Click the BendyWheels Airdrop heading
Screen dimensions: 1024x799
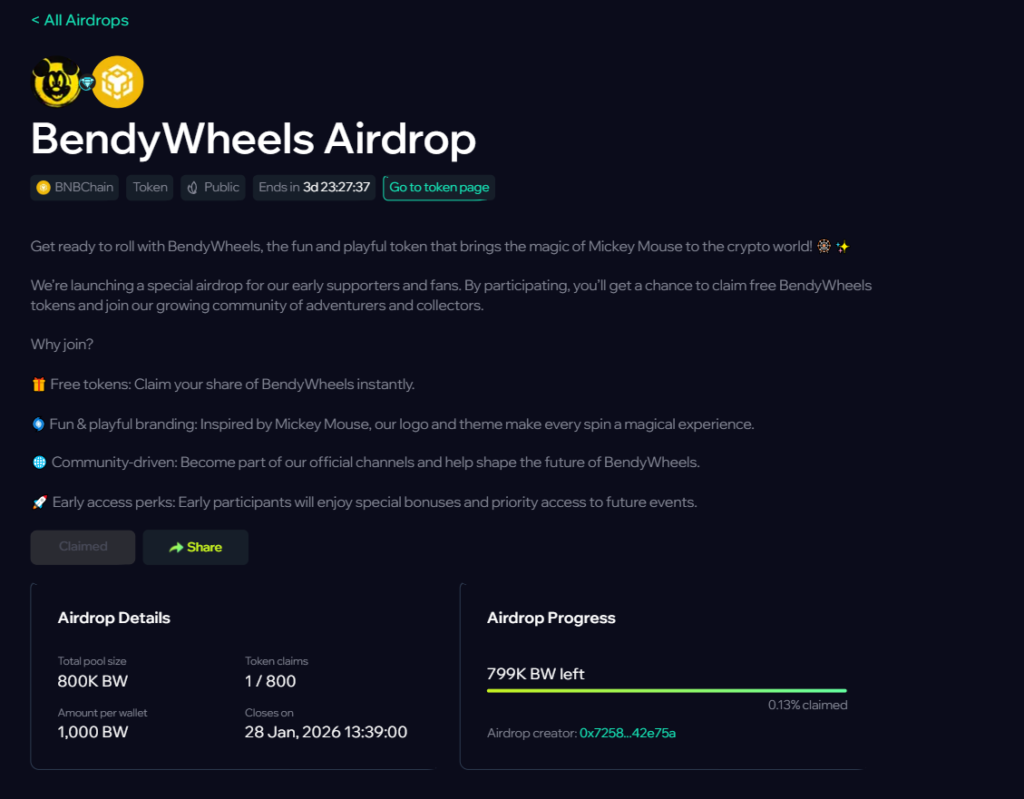(x=253, y=139)
